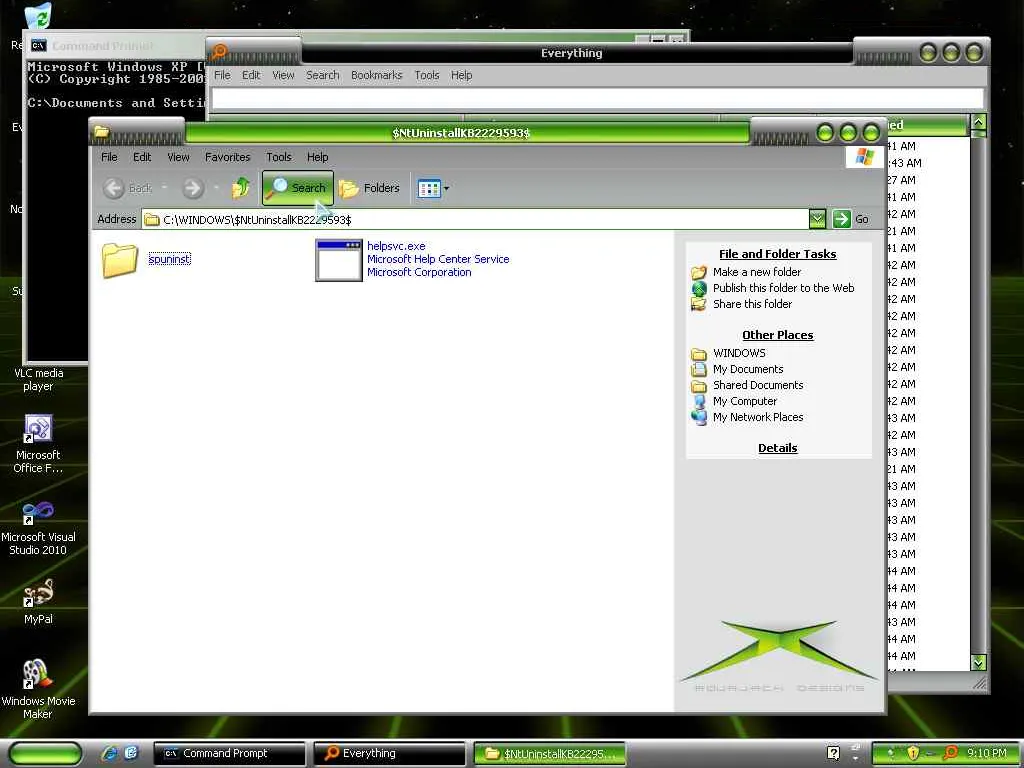
Task: Open Explorer Tools menu
Action: coord(279,157)
